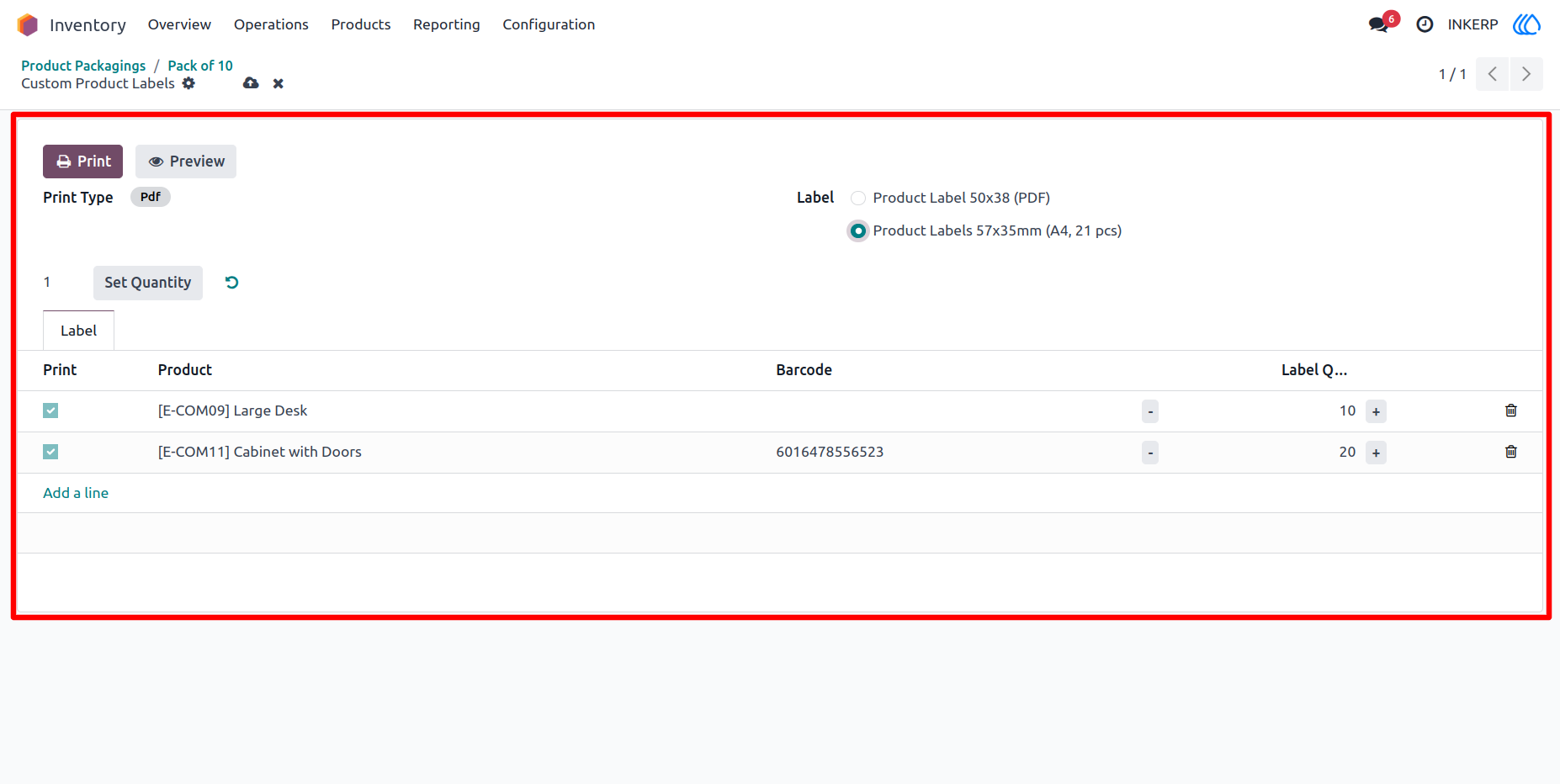
Task: Click the Inventory app logo icon
Action: pos(28,24)
